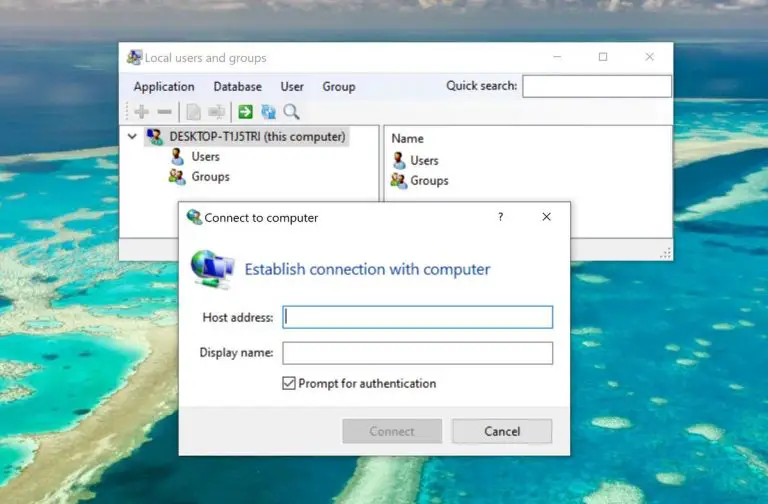Click the refresh toolbar icon

click(x=268, y=112)
